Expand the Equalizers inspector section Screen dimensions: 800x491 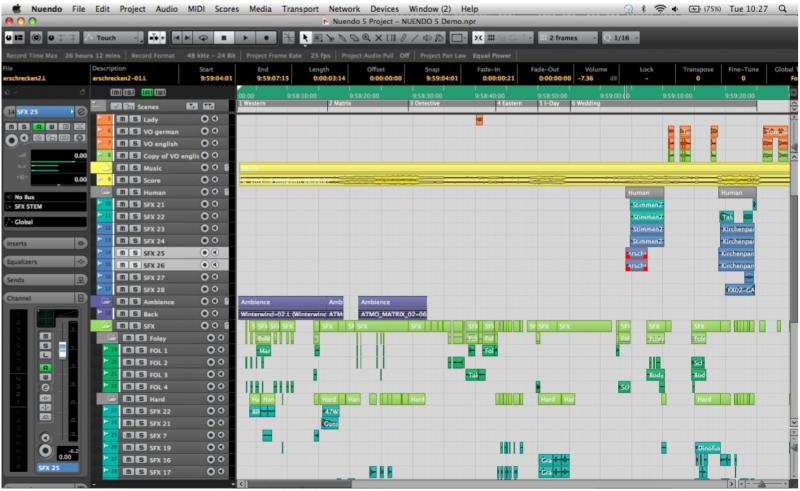pos(45,262)
